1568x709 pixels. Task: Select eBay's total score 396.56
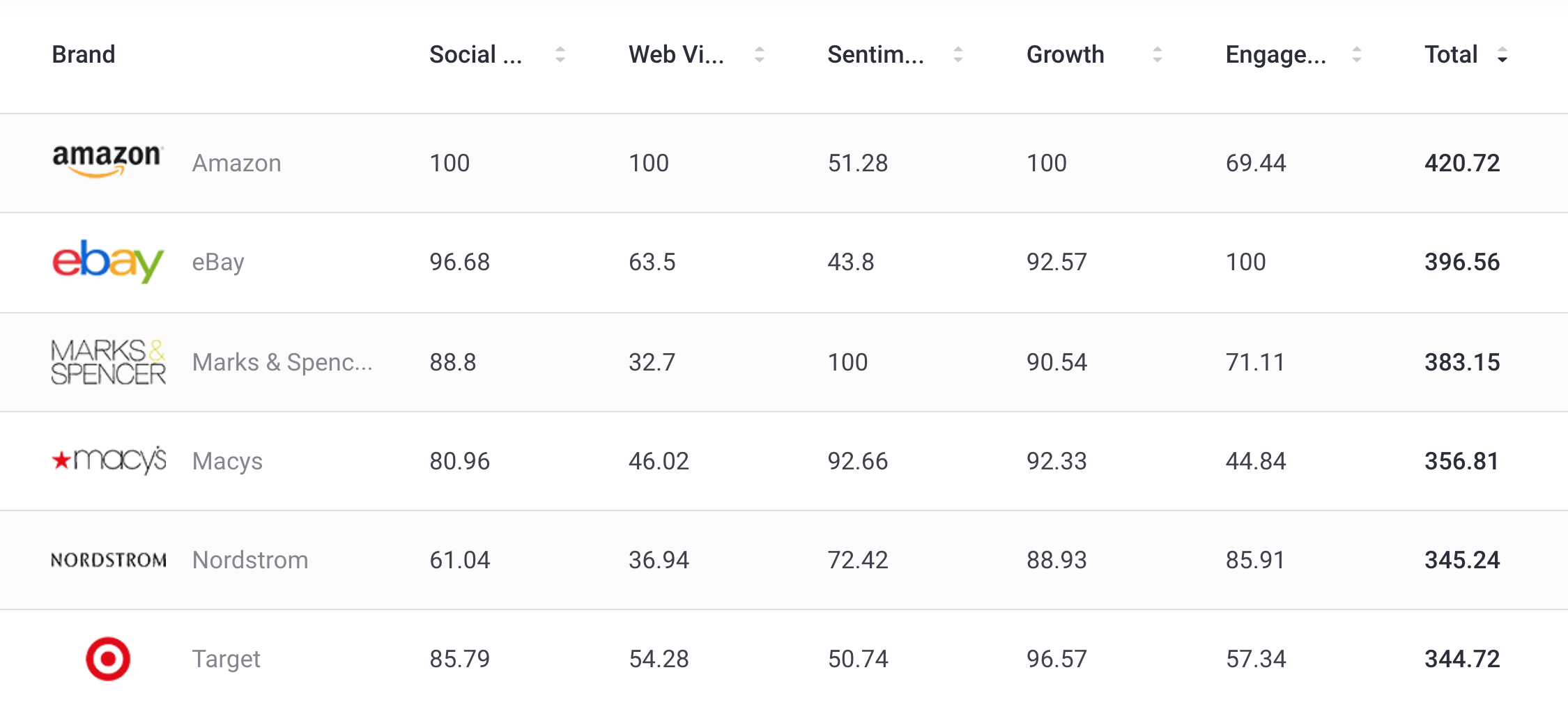tap(1461, 262)
